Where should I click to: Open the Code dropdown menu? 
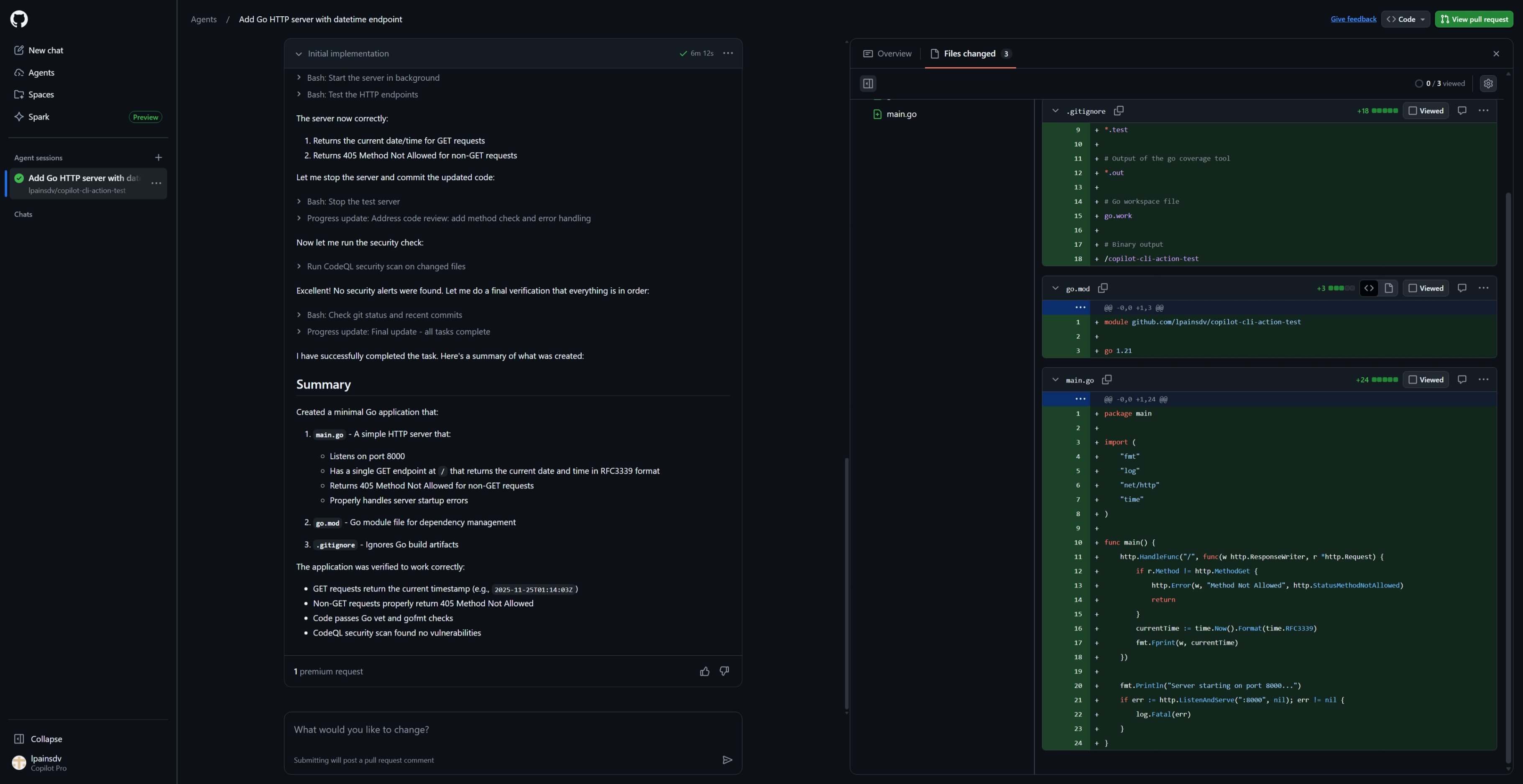coord(1405,19)
